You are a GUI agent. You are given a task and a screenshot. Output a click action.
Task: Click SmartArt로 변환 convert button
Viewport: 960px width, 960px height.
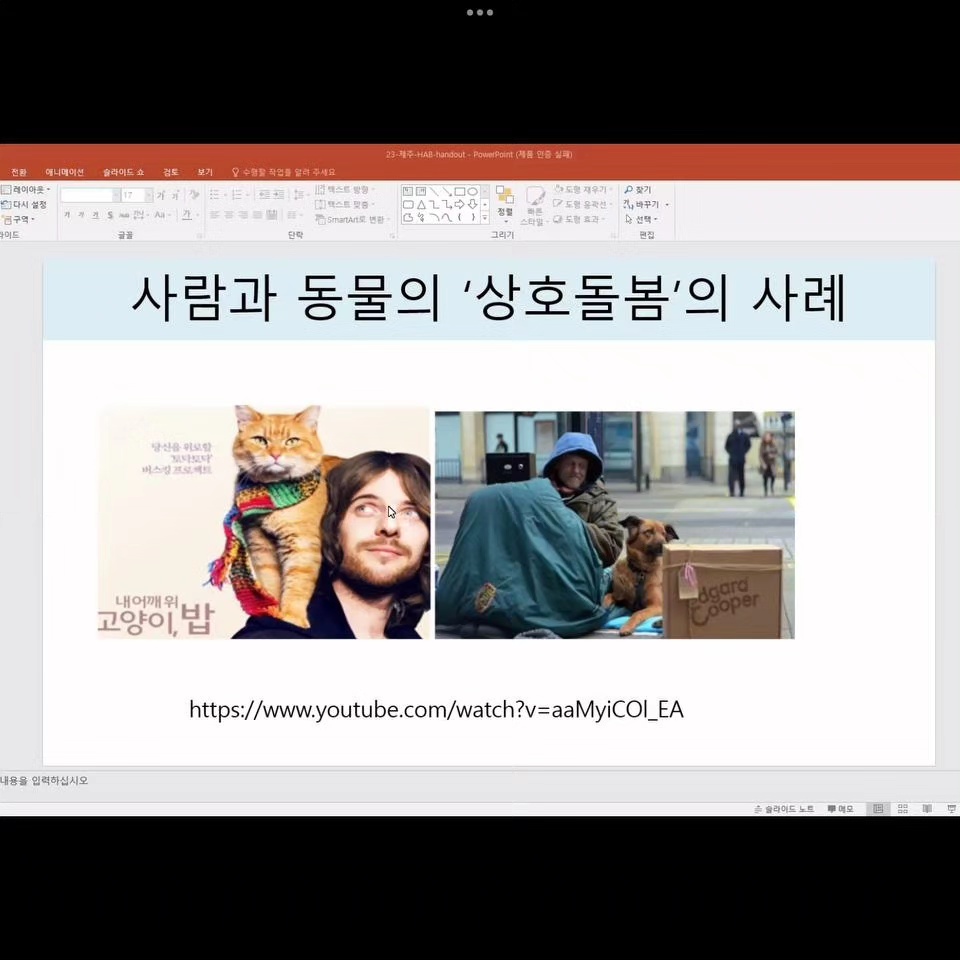tap(353, 219)
